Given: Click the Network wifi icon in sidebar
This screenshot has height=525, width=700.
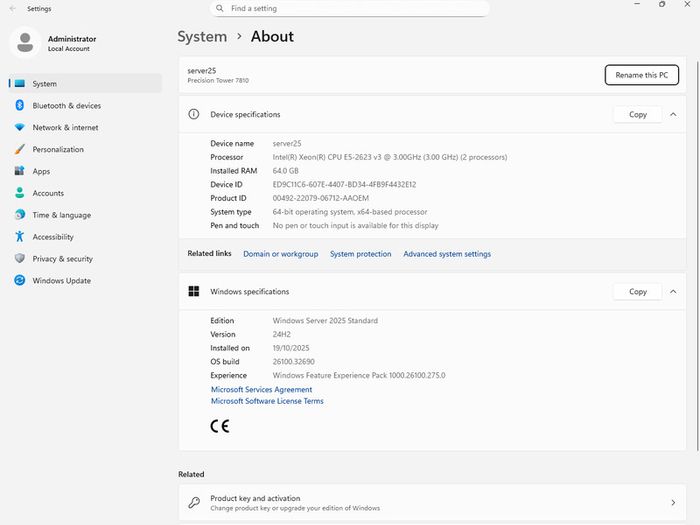Looking at the screenshot, I should pyautogui.click(x=20, y=127).
